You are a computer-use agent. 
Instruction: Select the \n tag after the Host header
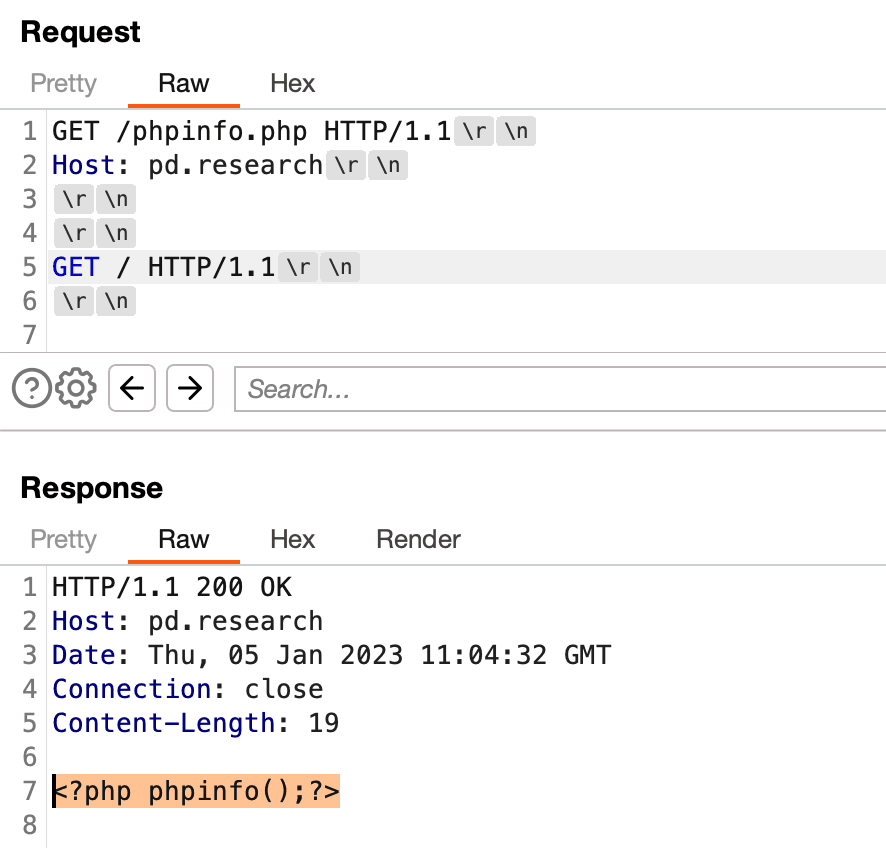pos(387,165)
